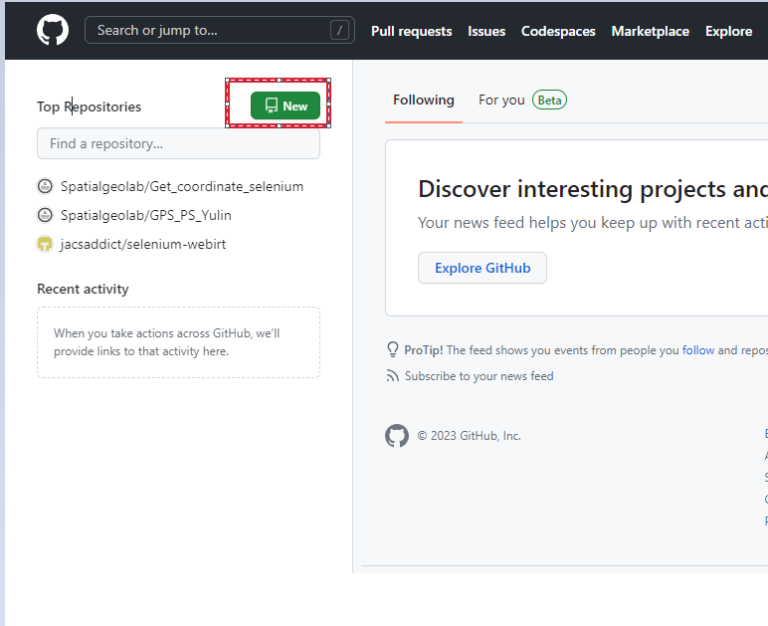Image resolution: width=768 pixels, height=626 pixels.
Task: Click the slash shortcut key in search
Action: click(x=342, y=31)
